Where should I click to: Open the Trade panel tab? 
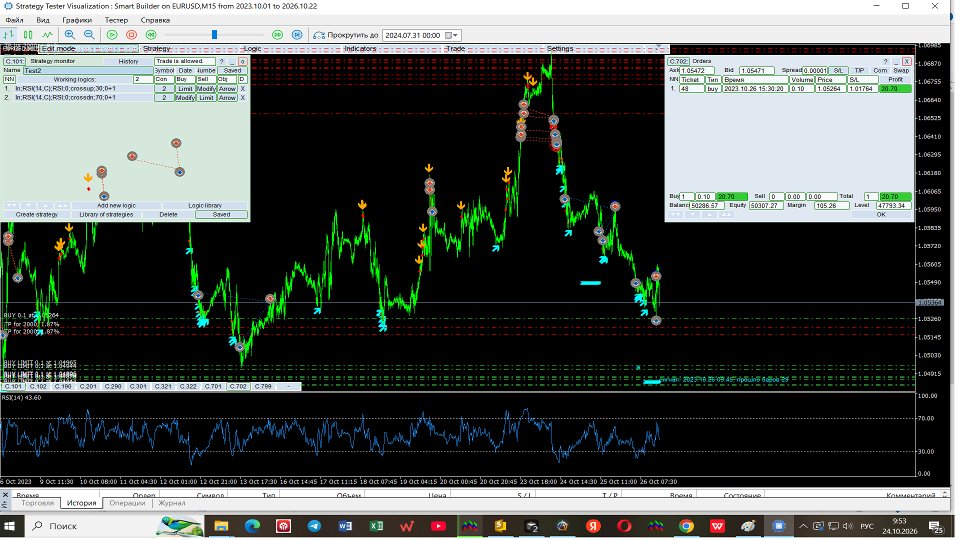tap(455, 48)
